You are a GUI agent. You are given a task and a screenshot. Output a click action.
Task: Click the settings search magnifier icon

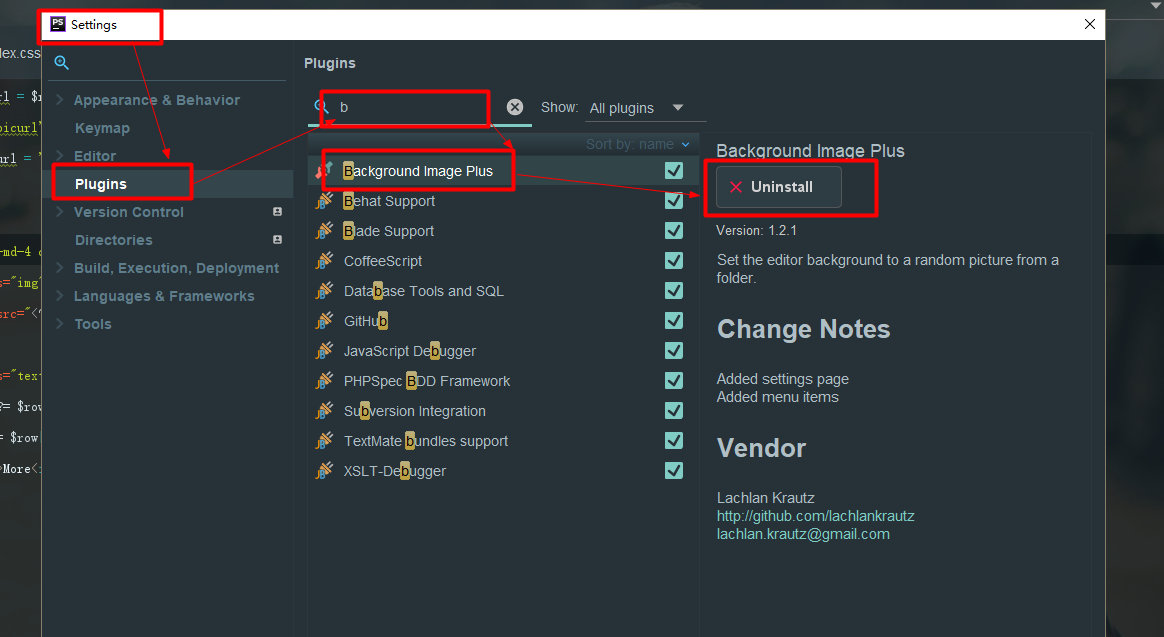point(62,63)
